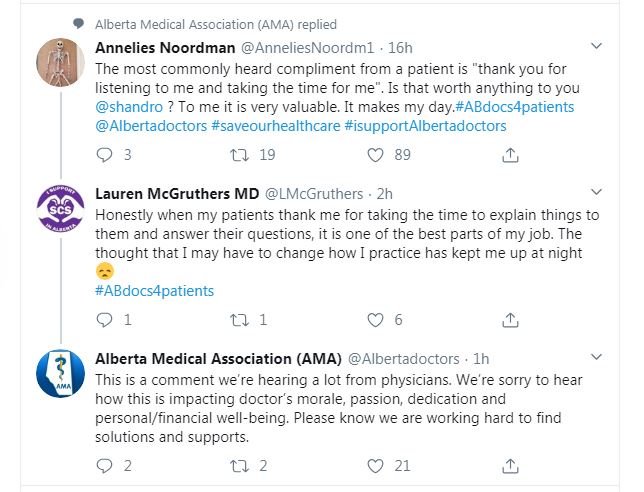This screenshot has height=492, width=644.
Task: Share the Alberta Medical Association tweet
Action: (509, 465)
